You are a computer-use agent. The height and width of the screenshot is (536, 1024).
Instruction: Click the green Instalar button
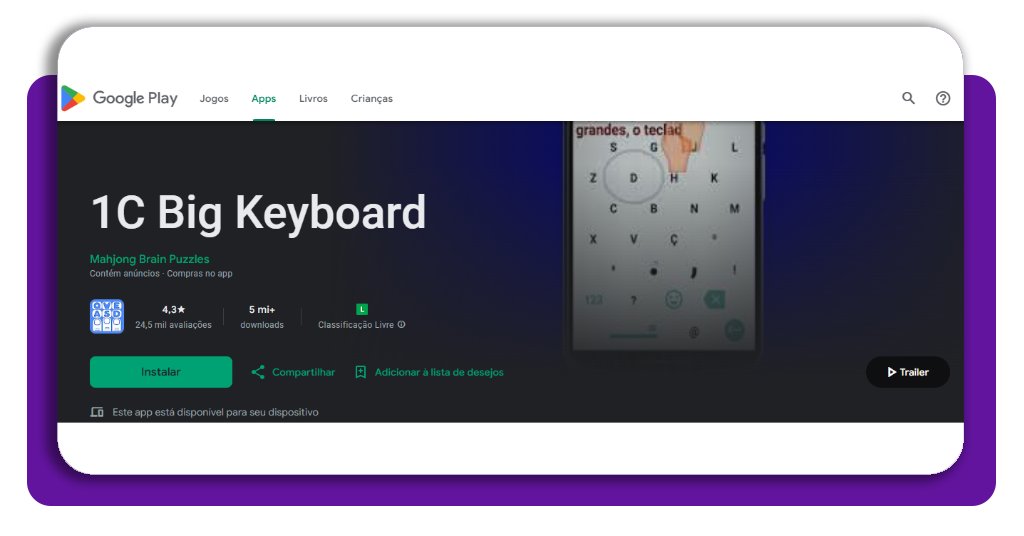(x=161, y=372)
